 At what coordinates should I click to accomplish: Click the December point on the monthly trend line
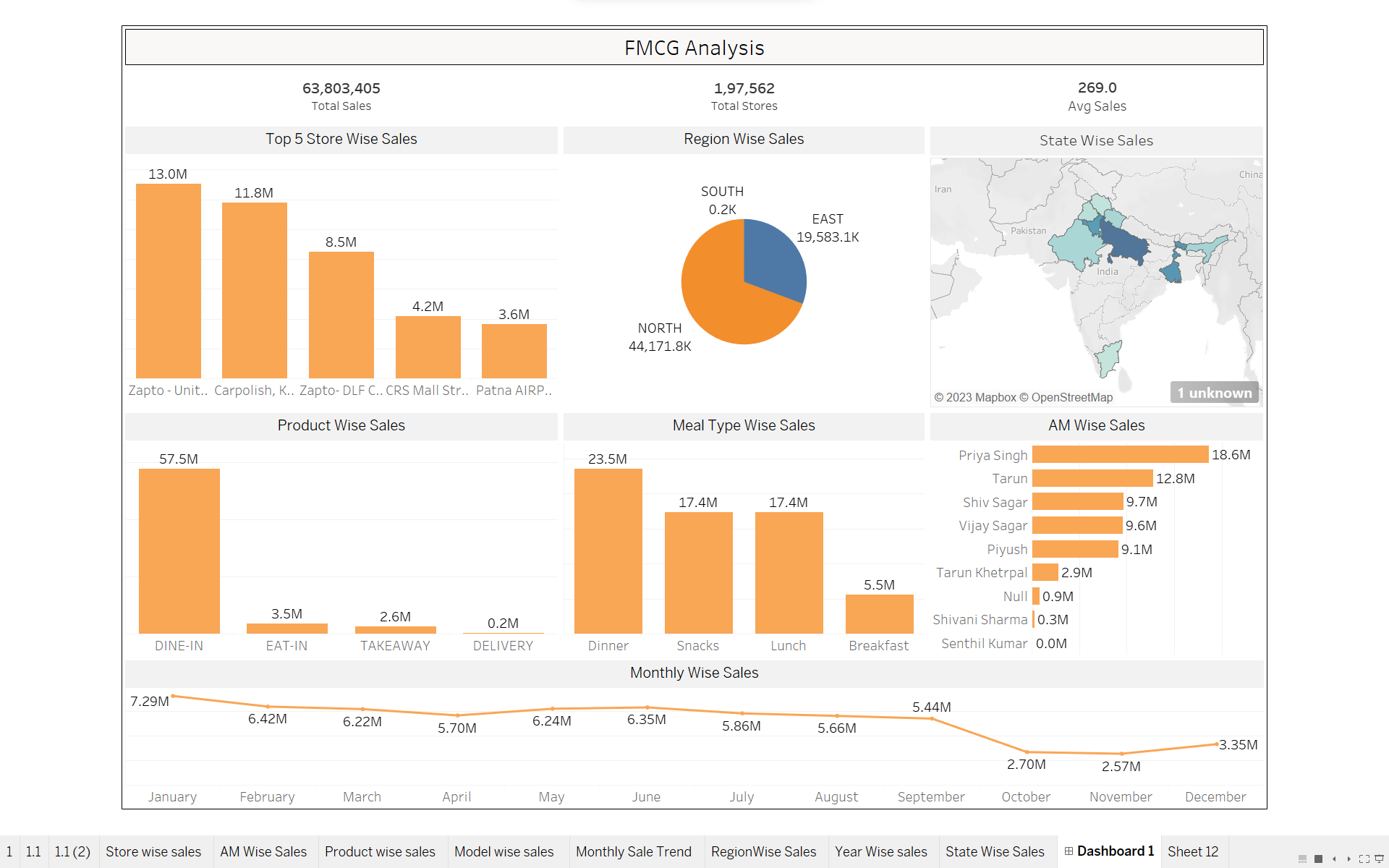point(1216,744)
